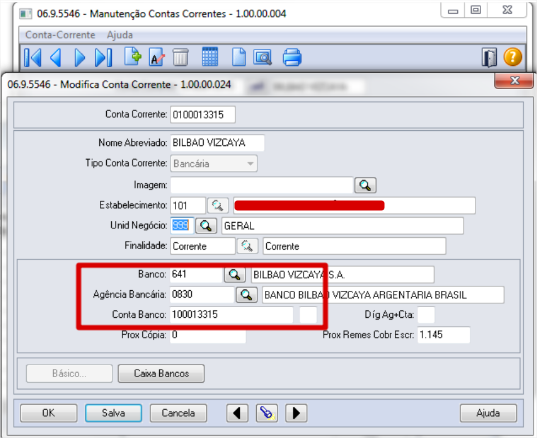Screen dimensions: 537x438
Task: Click the blank page toolbar icon
Action: pyautogui.click(x=239, y=57)
